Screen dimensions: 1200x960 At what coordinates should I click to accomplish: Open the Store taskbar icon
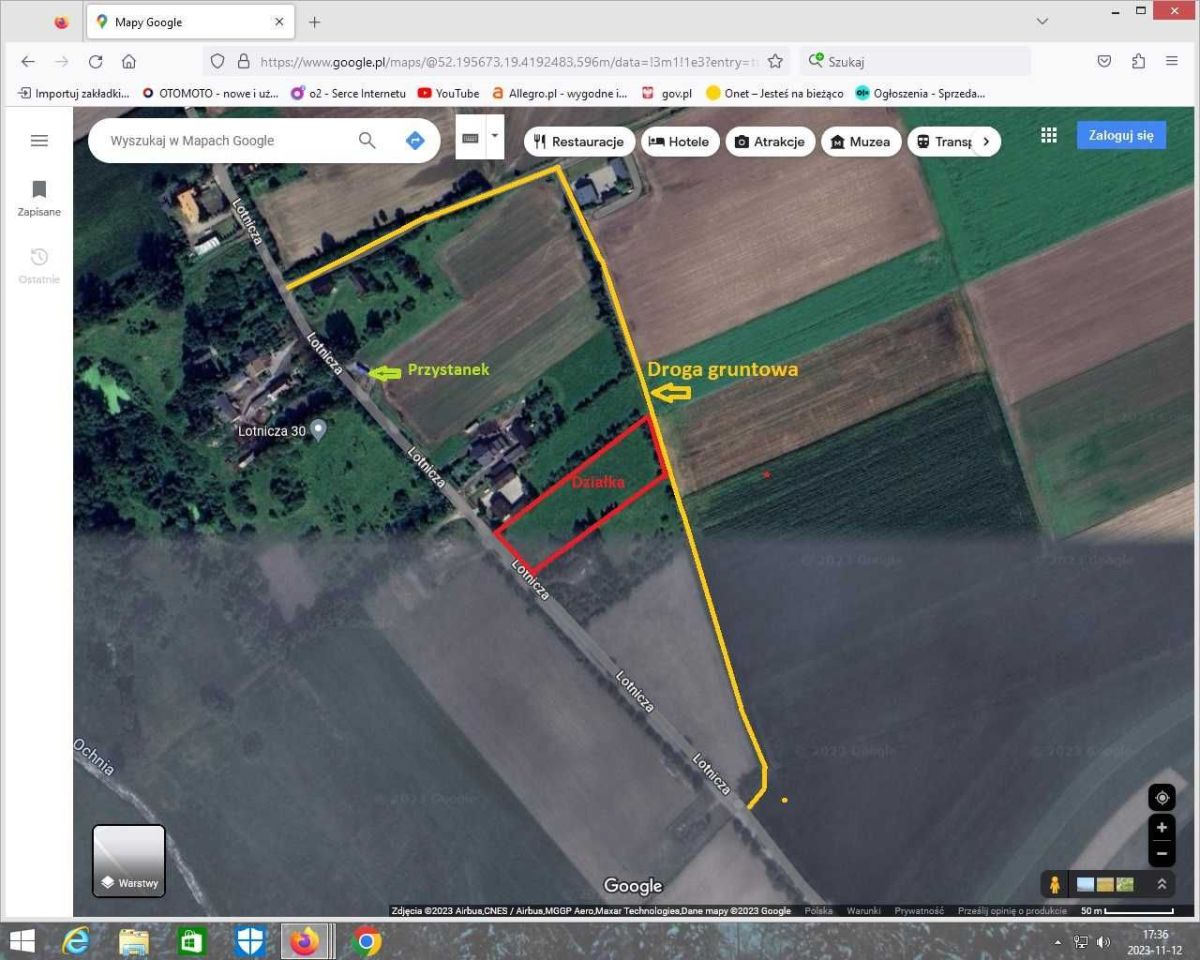click(192, 941)
